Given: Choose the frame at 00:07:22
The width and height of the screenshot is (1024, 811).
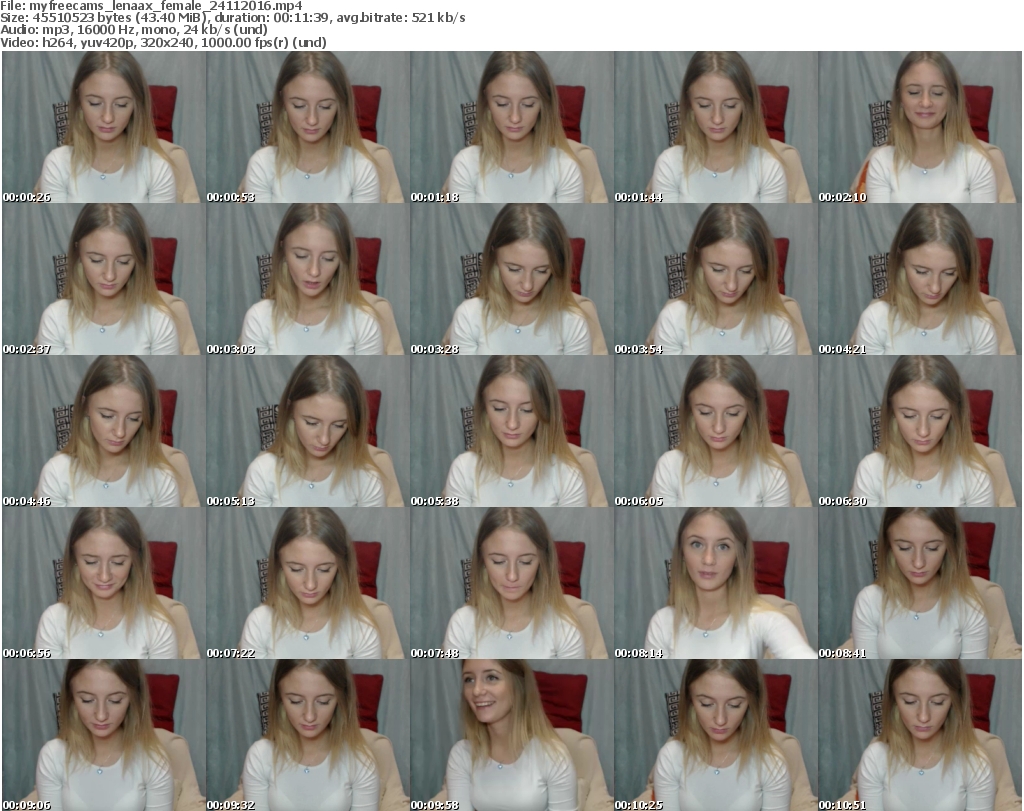Looking at the screenshot, I should (308, 583).
